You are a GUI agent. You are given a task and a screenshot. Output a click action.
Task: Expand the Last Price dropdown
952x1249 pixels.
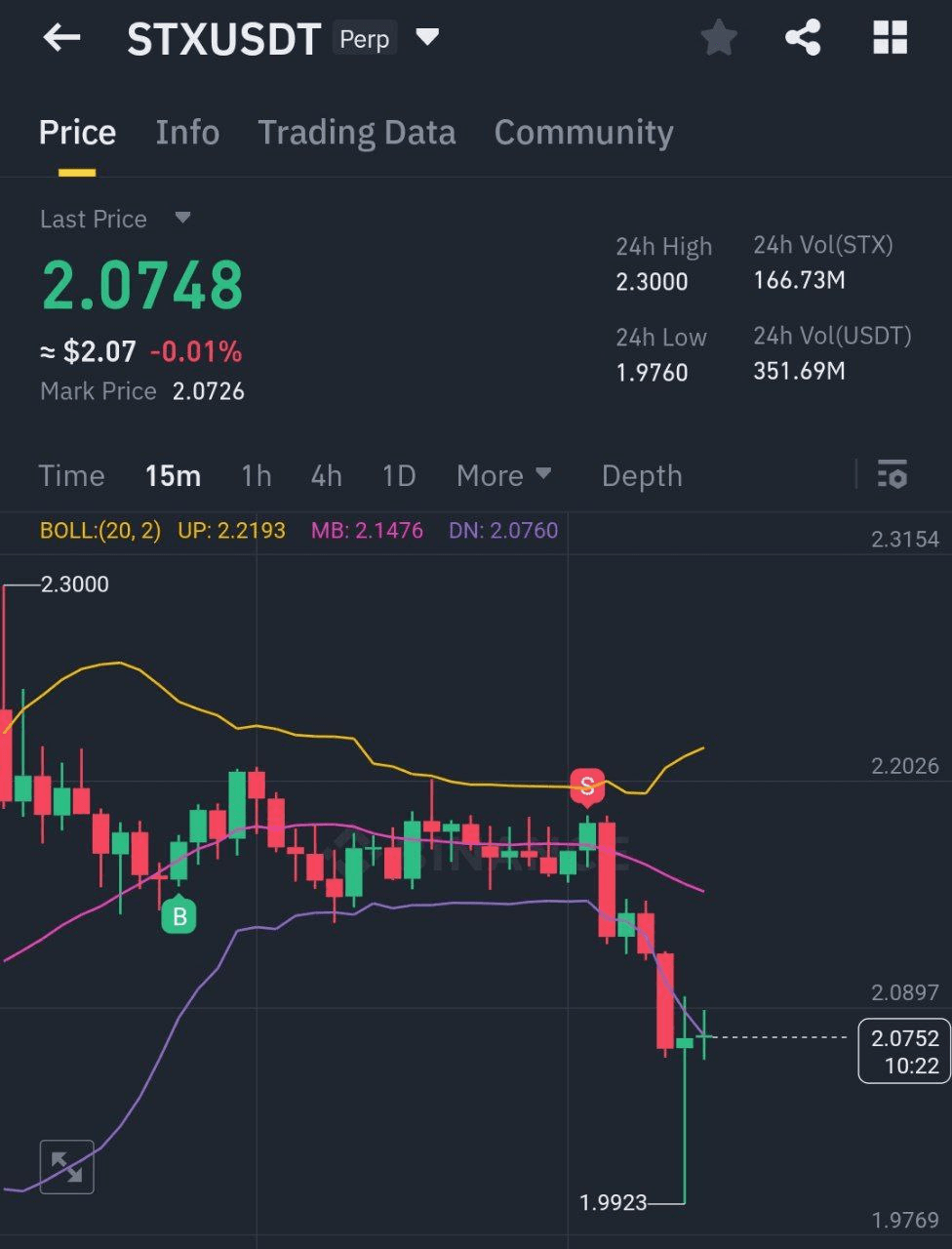[x=182, y=218]
